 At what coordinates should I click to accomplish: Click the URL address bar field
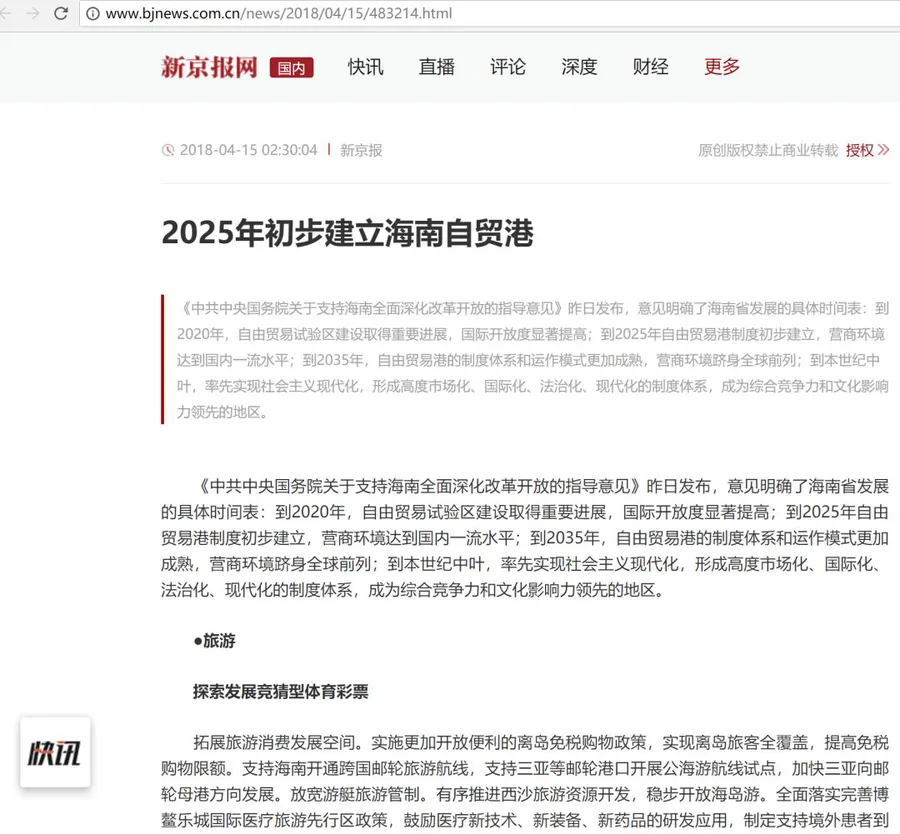pyautogui.click(x=490, y=13)
